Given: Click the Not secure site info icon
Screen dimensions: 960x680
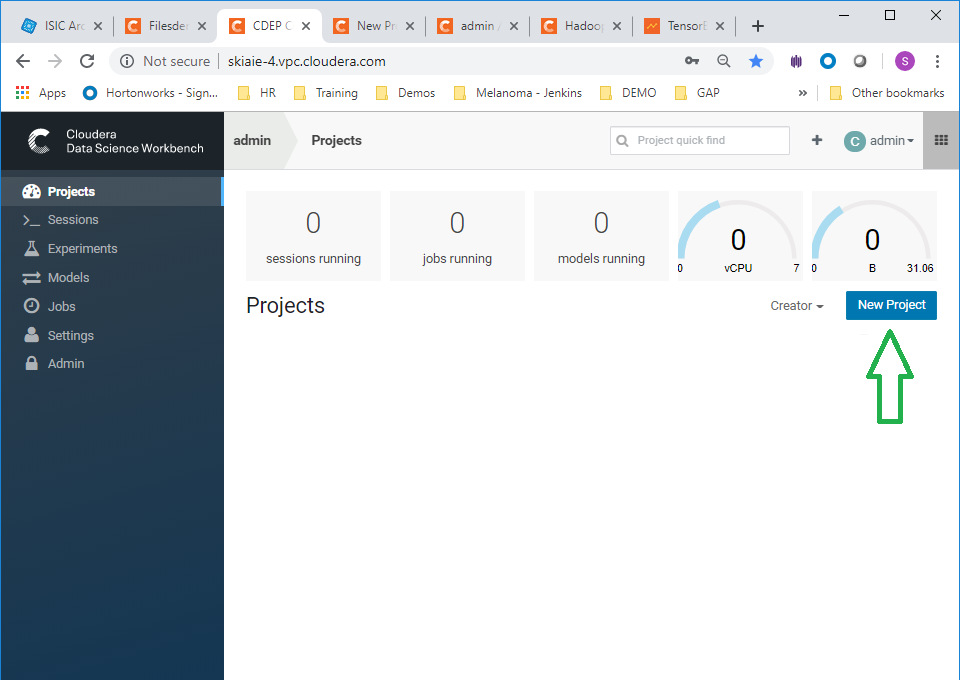Looking at the screenshot, I should coord(127,61).
